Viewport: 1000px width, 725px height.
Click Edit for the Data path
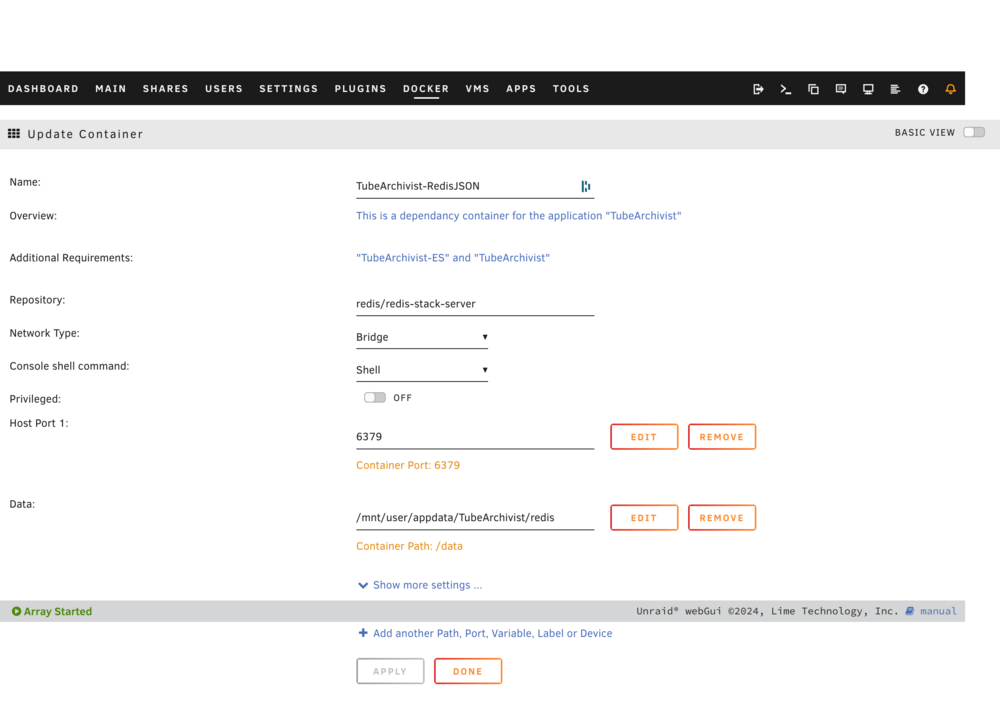coord(644,518)
